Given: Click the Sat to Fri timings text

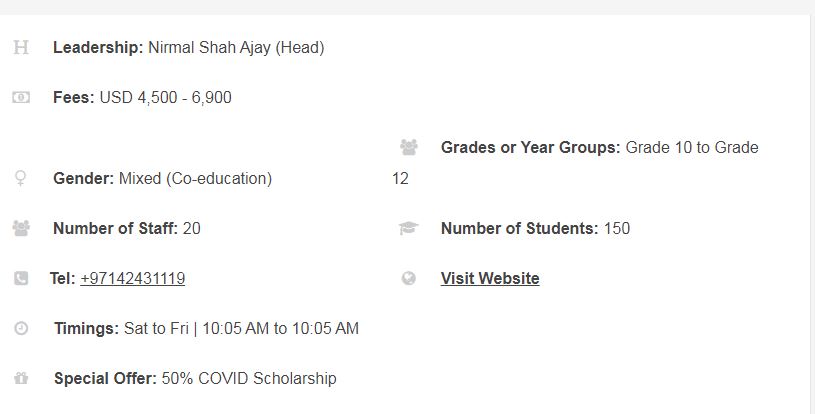Looking at the screenshot, I should [156, 328].
